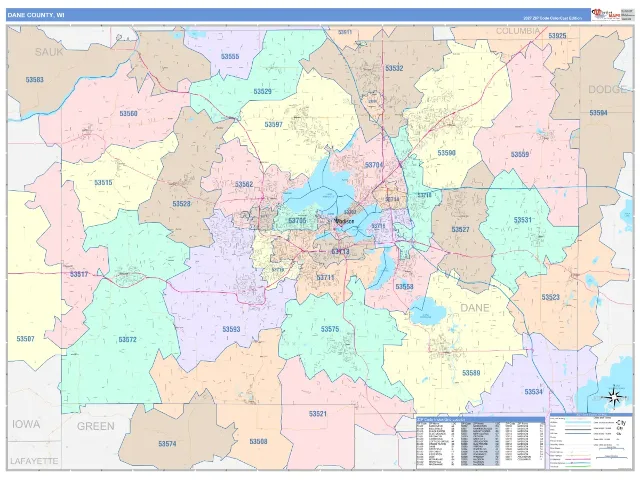The image size is (640, 480).
Task: Click the LAFAYETTE county label
Action: click(34, 461)
